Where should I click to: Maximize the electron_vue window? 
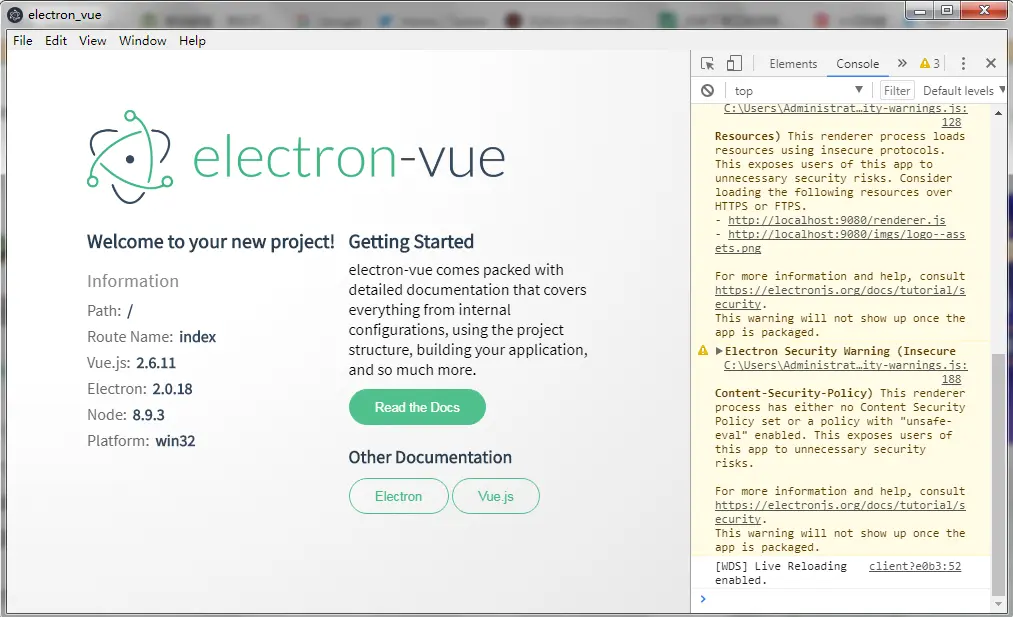(x=948, y=10)
